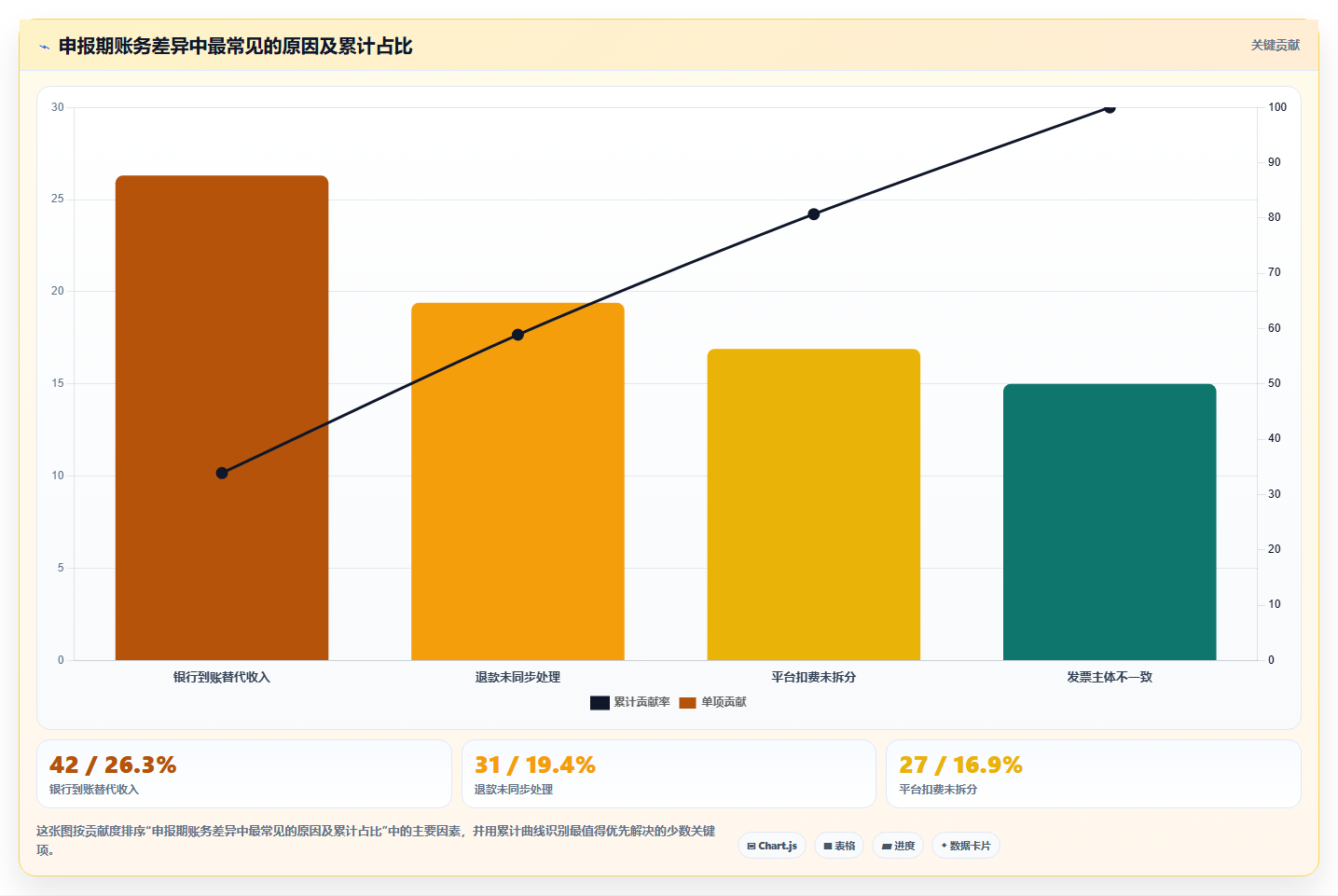Viewport: 1338px width, 896px height.
Task: Click the brown 单项贡献 legend color box
Action: pyautogui.click(x=687, y=702)
